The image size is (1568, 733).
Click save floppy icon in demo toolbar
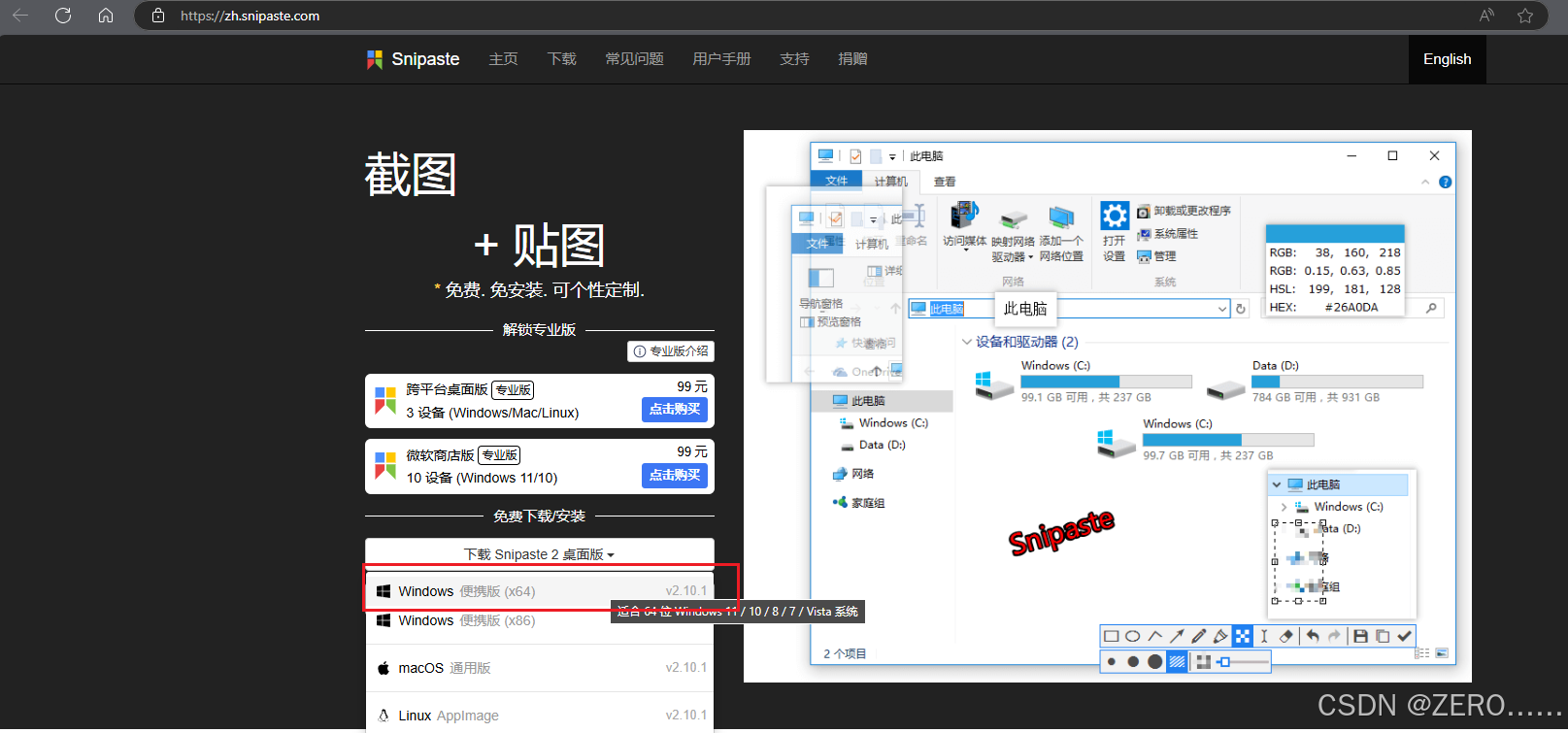click(x=1360, y=637)
